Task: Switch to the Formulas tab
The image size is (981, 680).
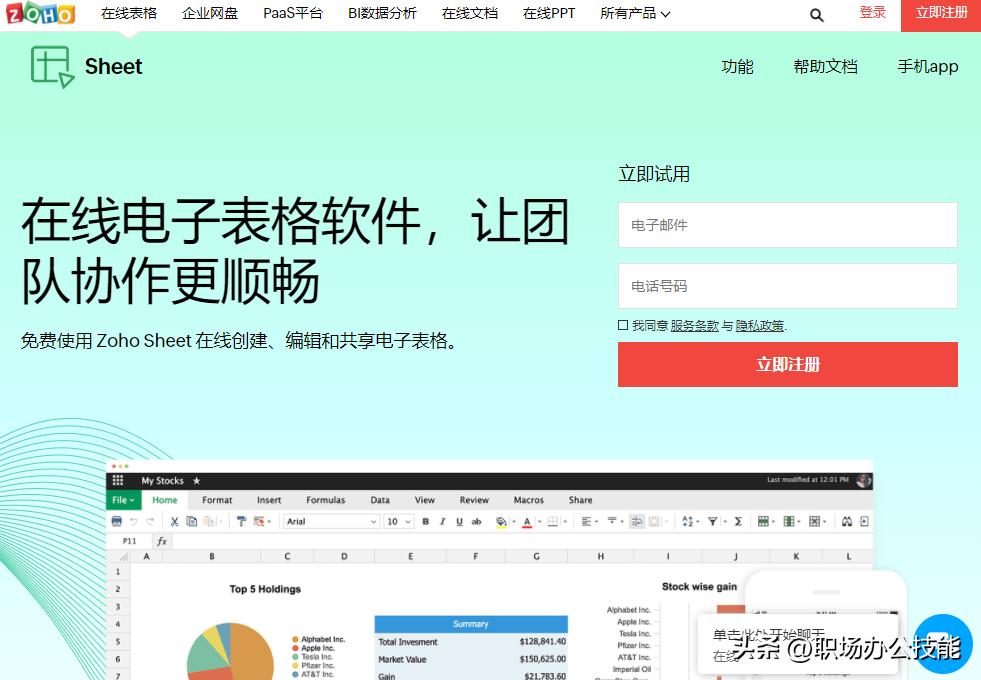Action: coord(326,499)
